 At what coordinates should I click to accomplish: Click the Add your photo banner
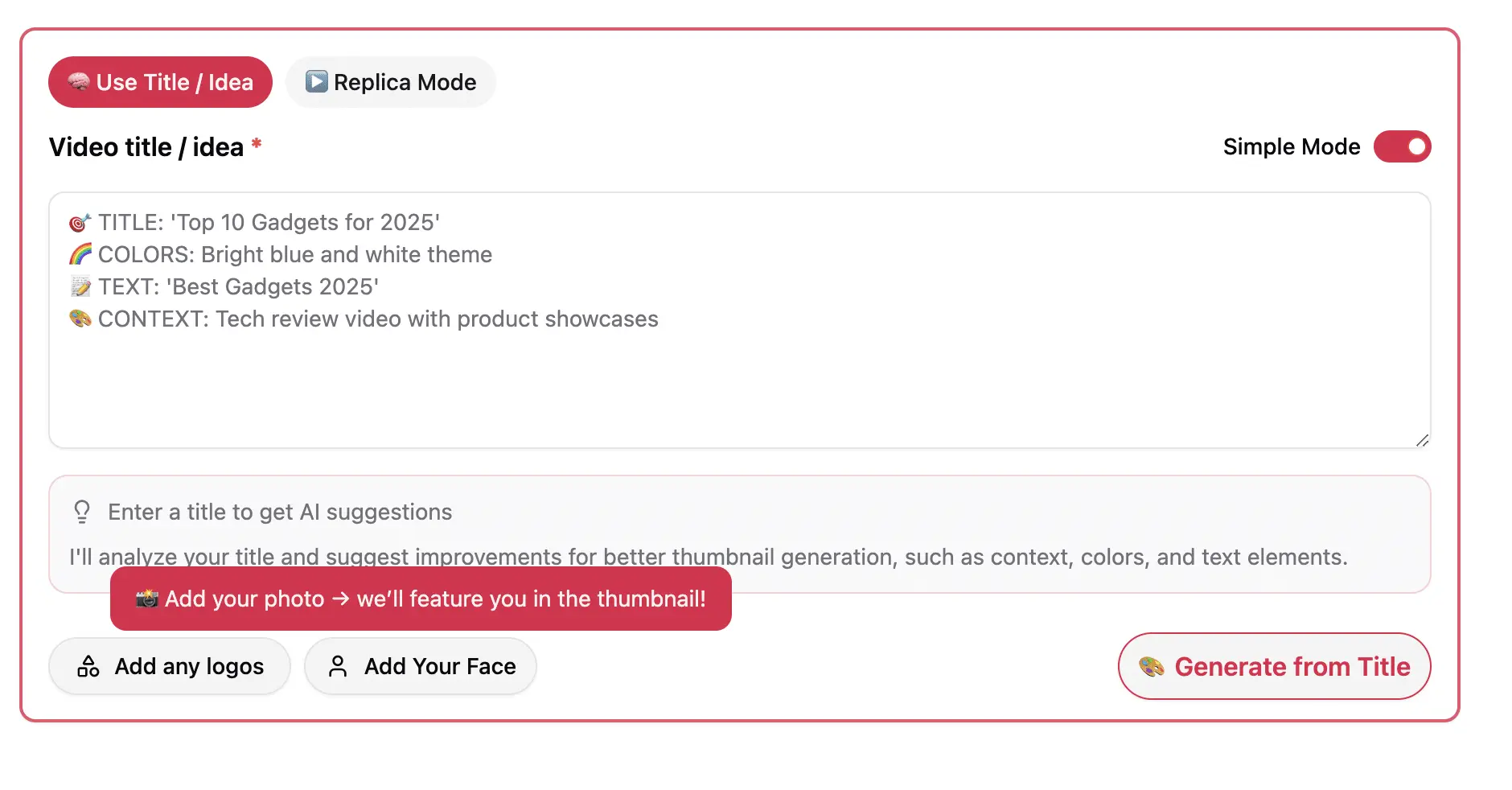tap(421, 598)
